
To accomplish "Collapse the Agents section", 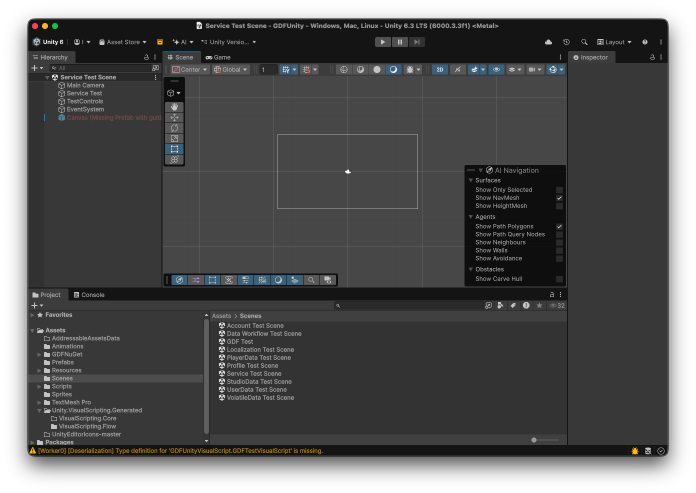I will (x=471, y=217).
